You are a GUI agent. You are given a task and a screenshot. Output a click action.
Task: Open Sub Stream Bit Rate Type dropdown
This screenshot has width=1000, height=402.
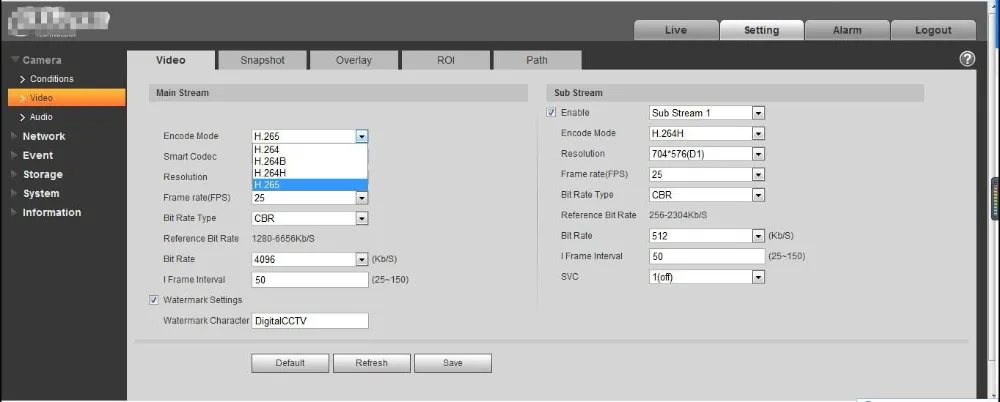(x=758, y=195)
